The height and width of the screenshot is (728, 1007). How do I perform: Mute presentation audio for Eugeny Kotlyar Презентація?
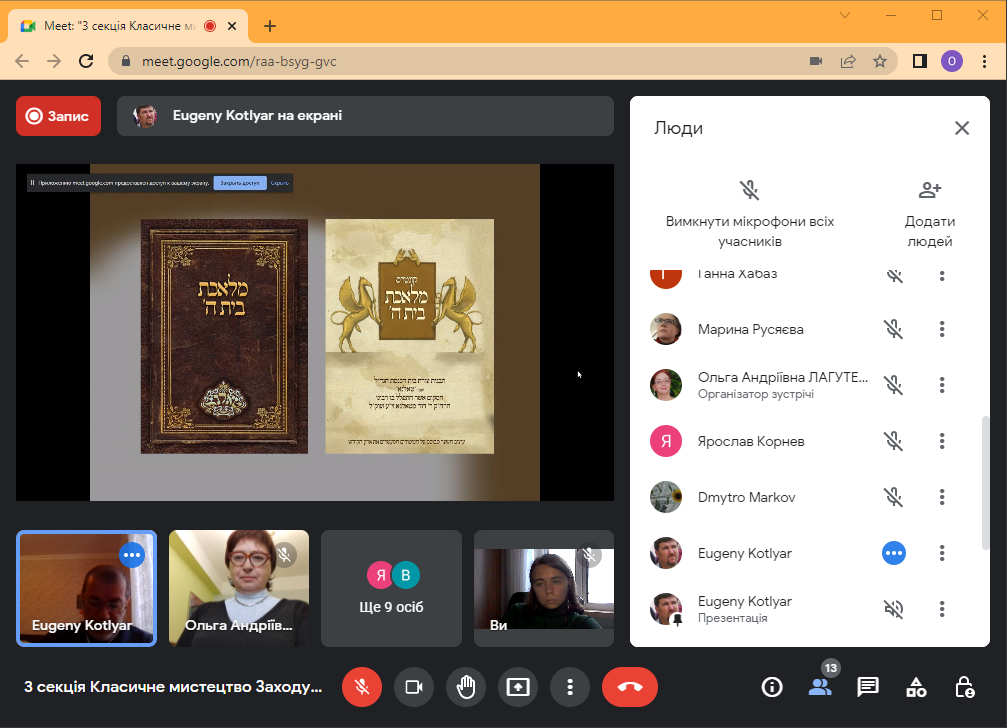pyautogui.click(x=893, y=609)
